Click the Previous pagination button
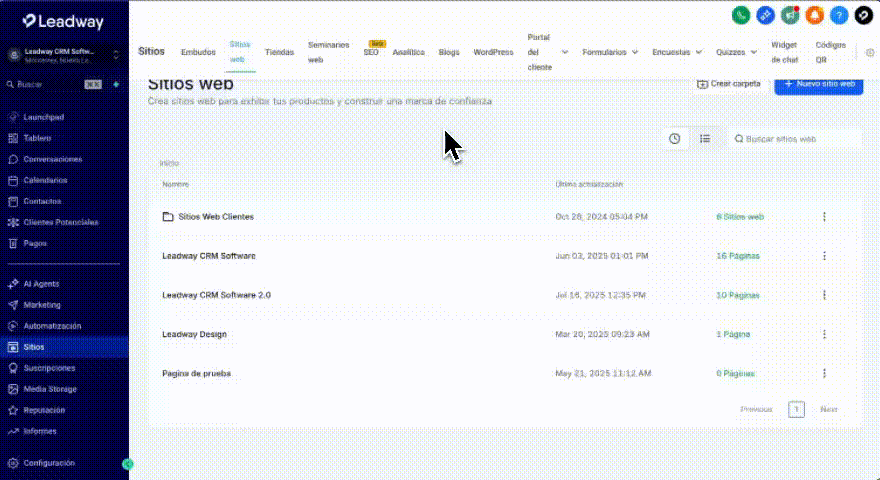880x480 pixels. coord(756,409)
